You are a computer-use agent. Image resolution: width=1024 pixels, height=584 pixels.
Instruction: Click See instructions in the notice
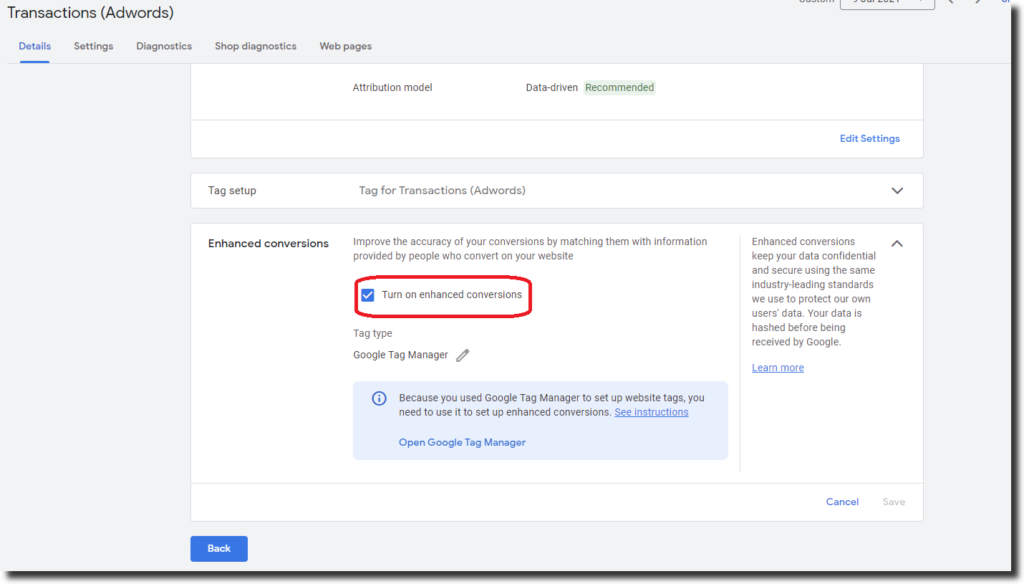pyautogui.click(x=651, y=411)
